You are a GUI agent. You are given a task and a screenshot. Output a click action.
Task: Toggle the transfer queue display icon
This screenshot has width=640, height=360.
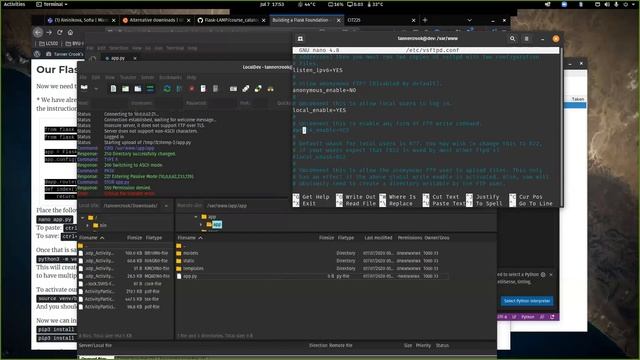coord(150,89)
